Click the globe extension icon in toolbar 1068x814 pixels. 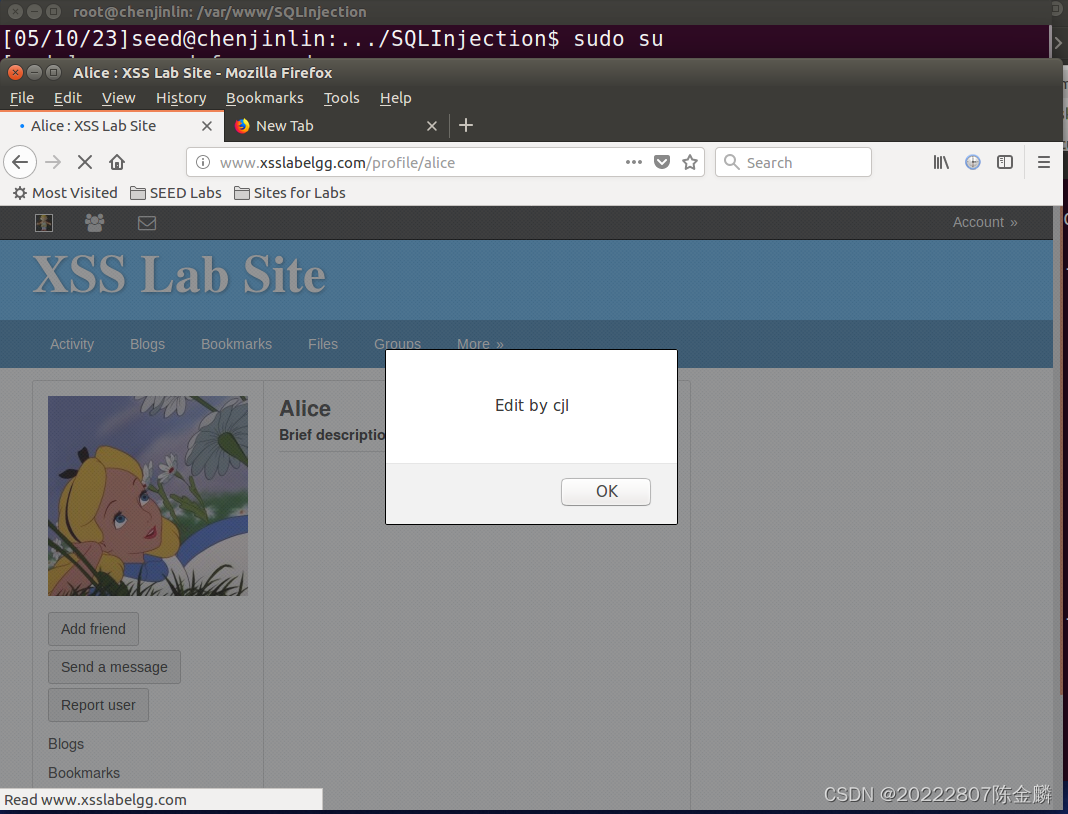point(973,162)
